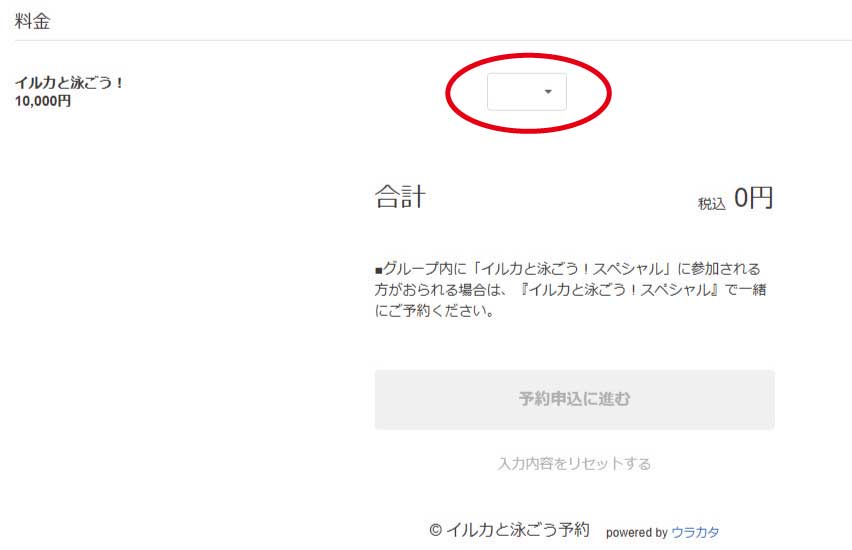Click the ■ bullet starting the group notice
Screen dimensions: 852x550
coord(379,270)
